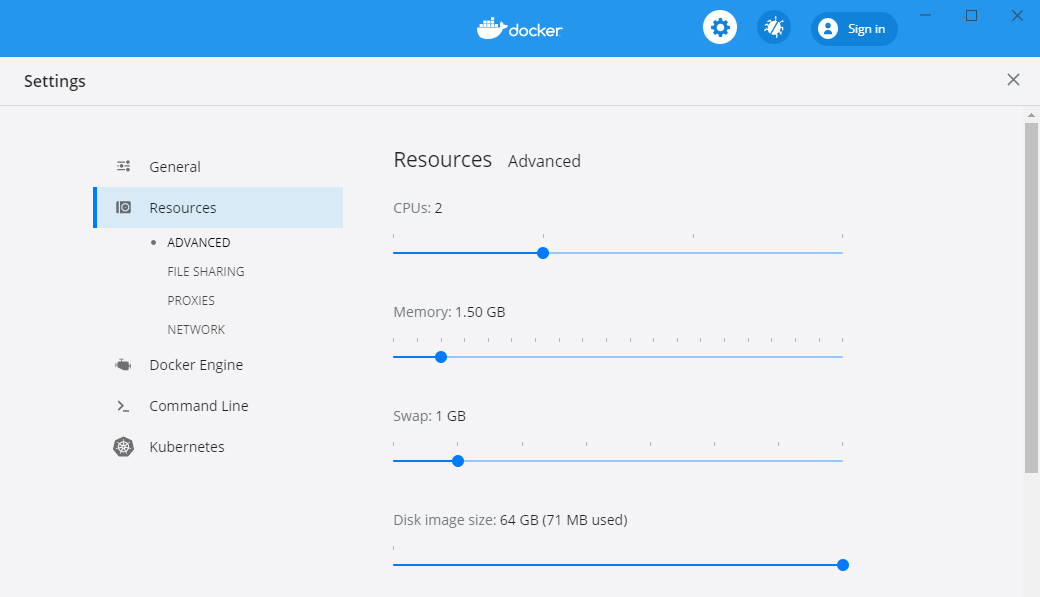Click the General sliders icon

pos(123,166)
